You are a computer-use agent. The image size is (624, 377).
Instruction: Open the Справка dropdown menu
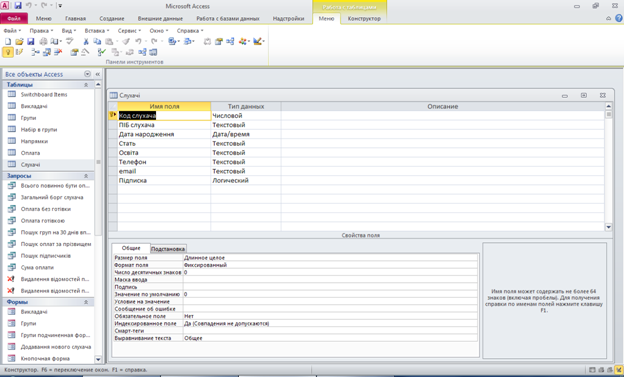(x=190, y=31)
